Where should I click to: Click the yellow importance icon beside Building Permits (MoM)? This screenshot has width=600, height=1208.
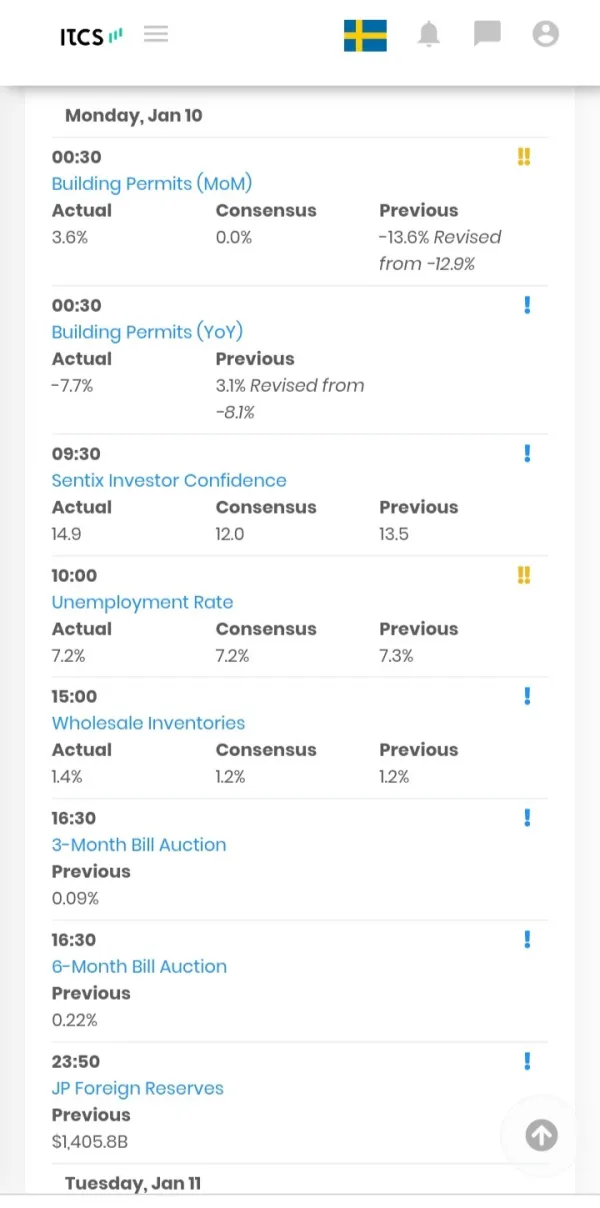click(524, 157)
